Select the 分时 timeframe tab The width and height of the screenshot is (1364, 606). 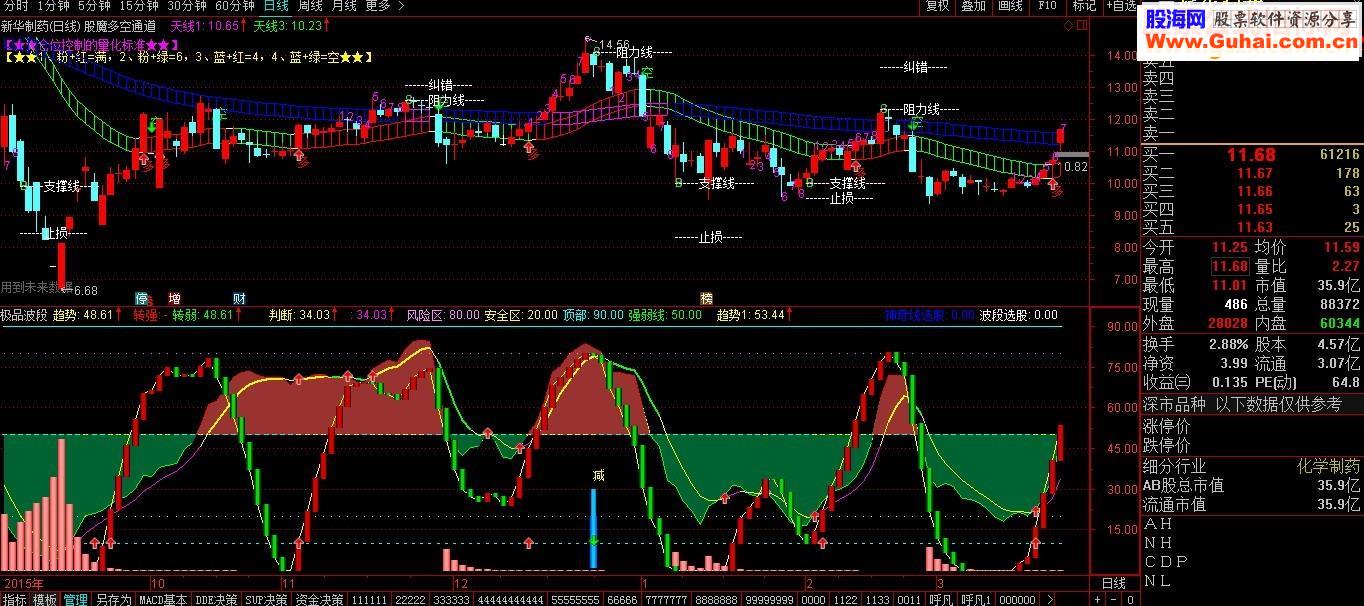pos(15,6)
